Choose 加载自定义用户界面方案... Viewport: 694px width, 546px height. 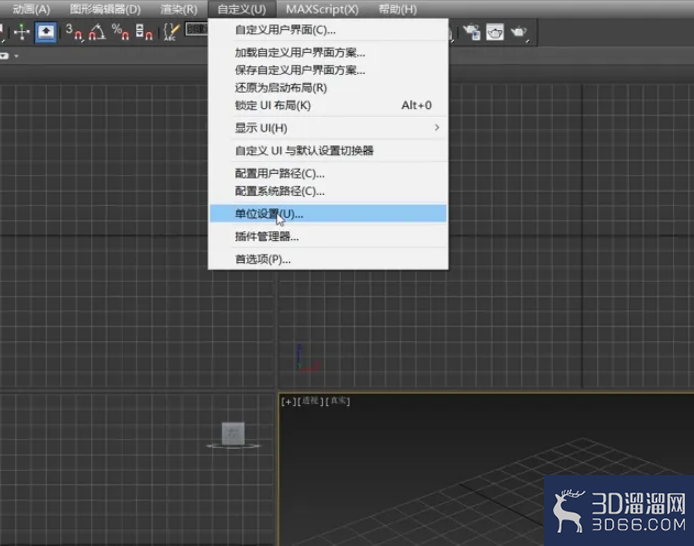coord(328,53)
